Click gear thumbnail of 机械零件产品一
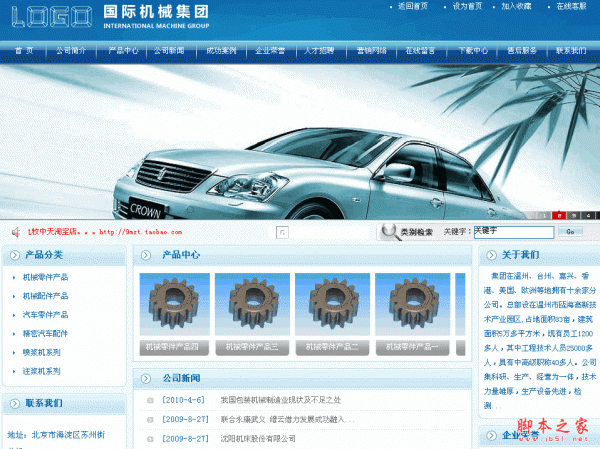 [412, 304]
